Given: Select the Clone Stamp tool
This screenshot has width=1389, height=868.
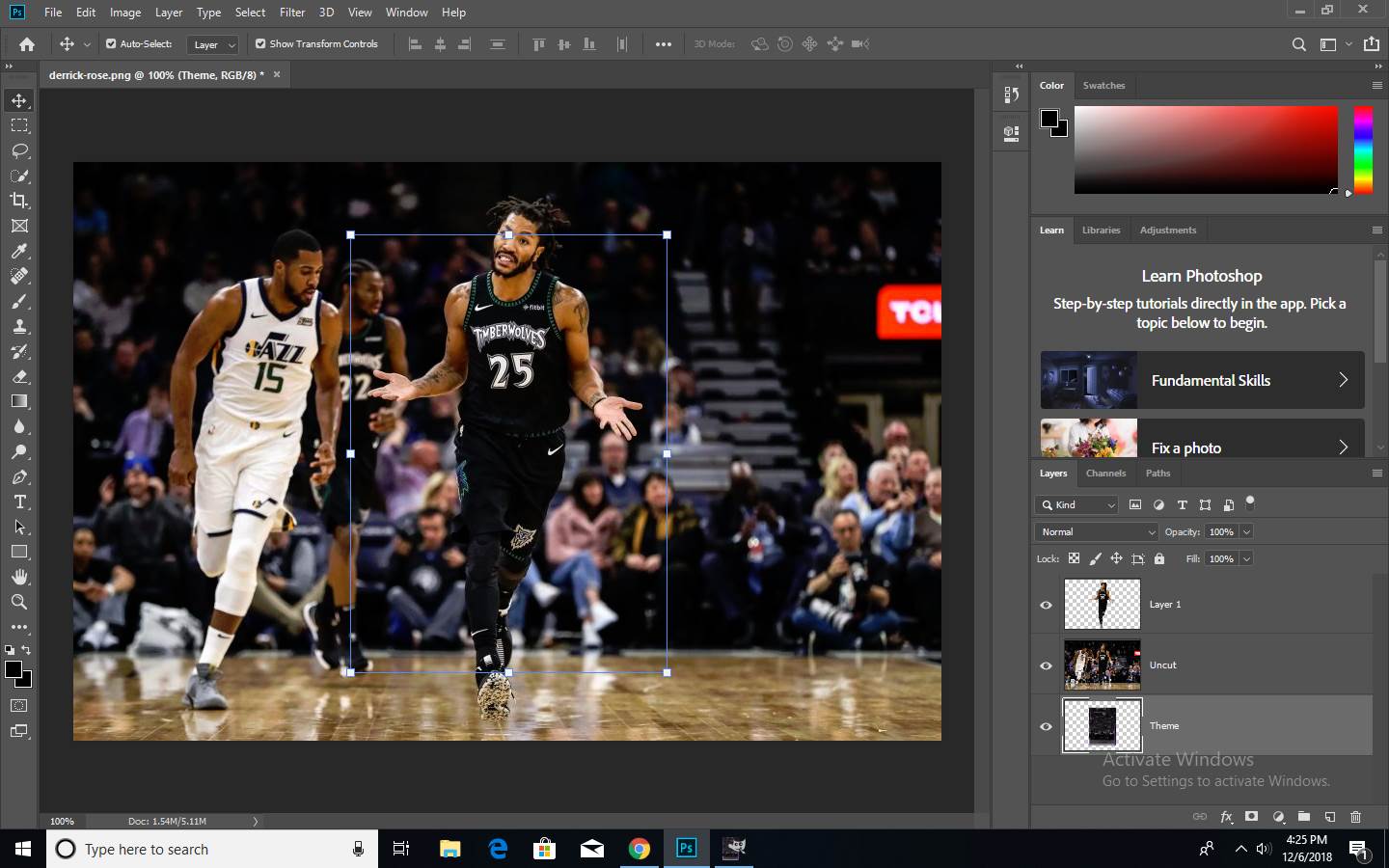Looking at the screenshot, I should tap(19, 326).
